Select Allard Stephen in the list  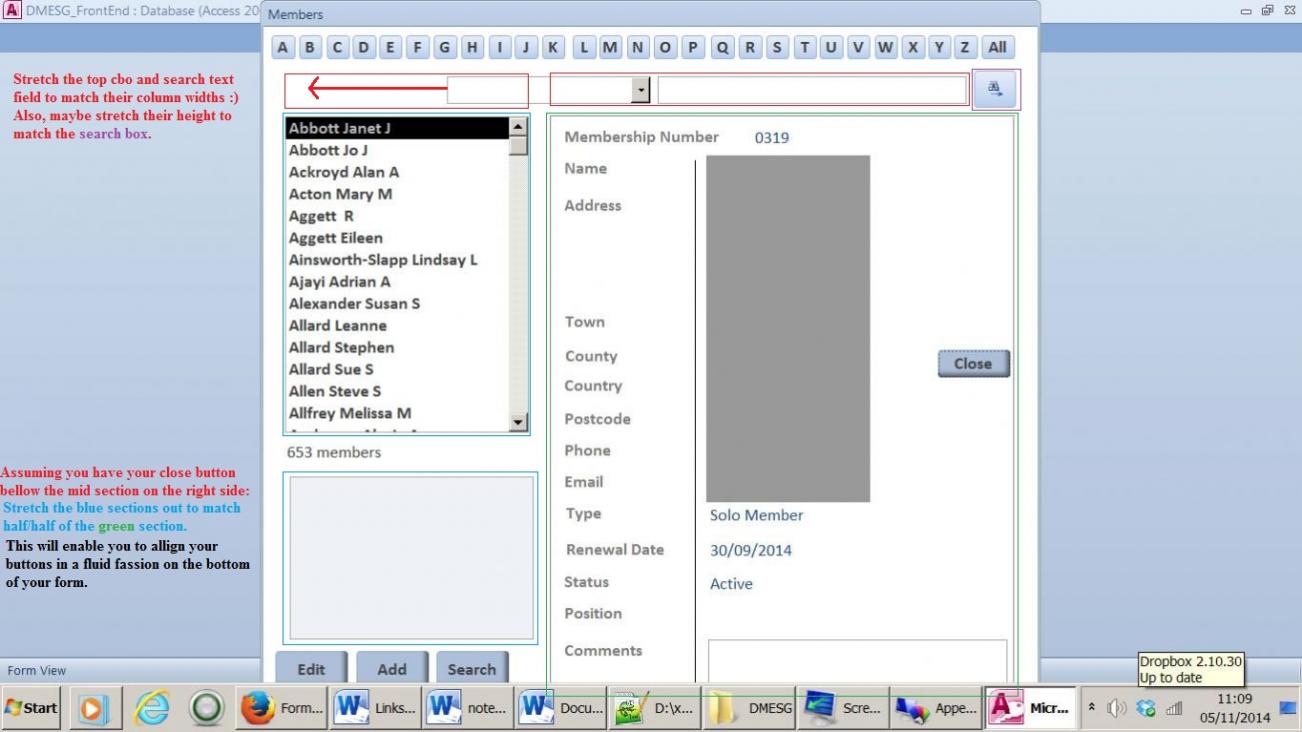coord(397,347)
